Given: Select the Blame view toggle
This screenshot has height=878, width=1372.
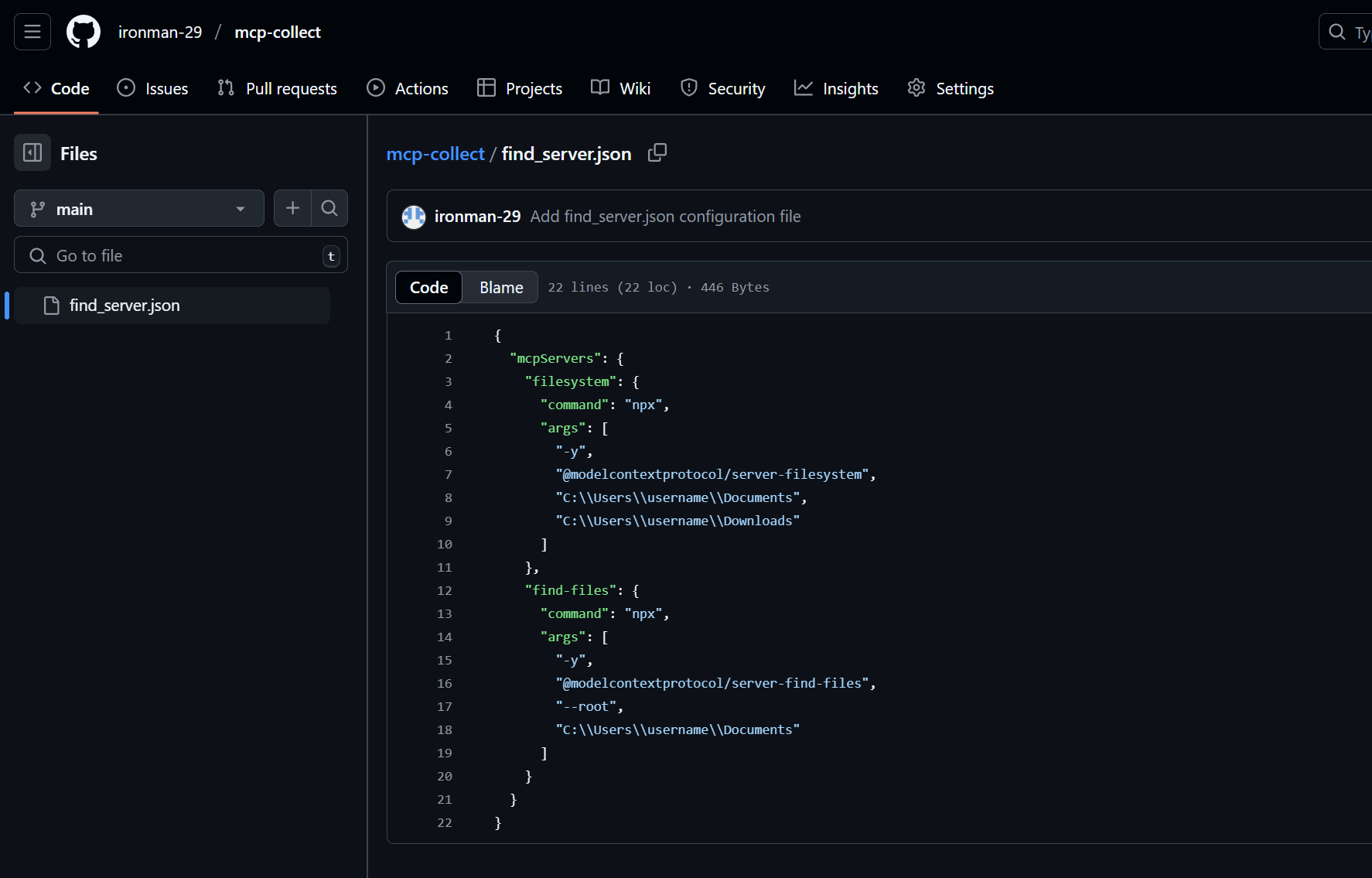Looking at the screenshot, I should pos(501,287).
